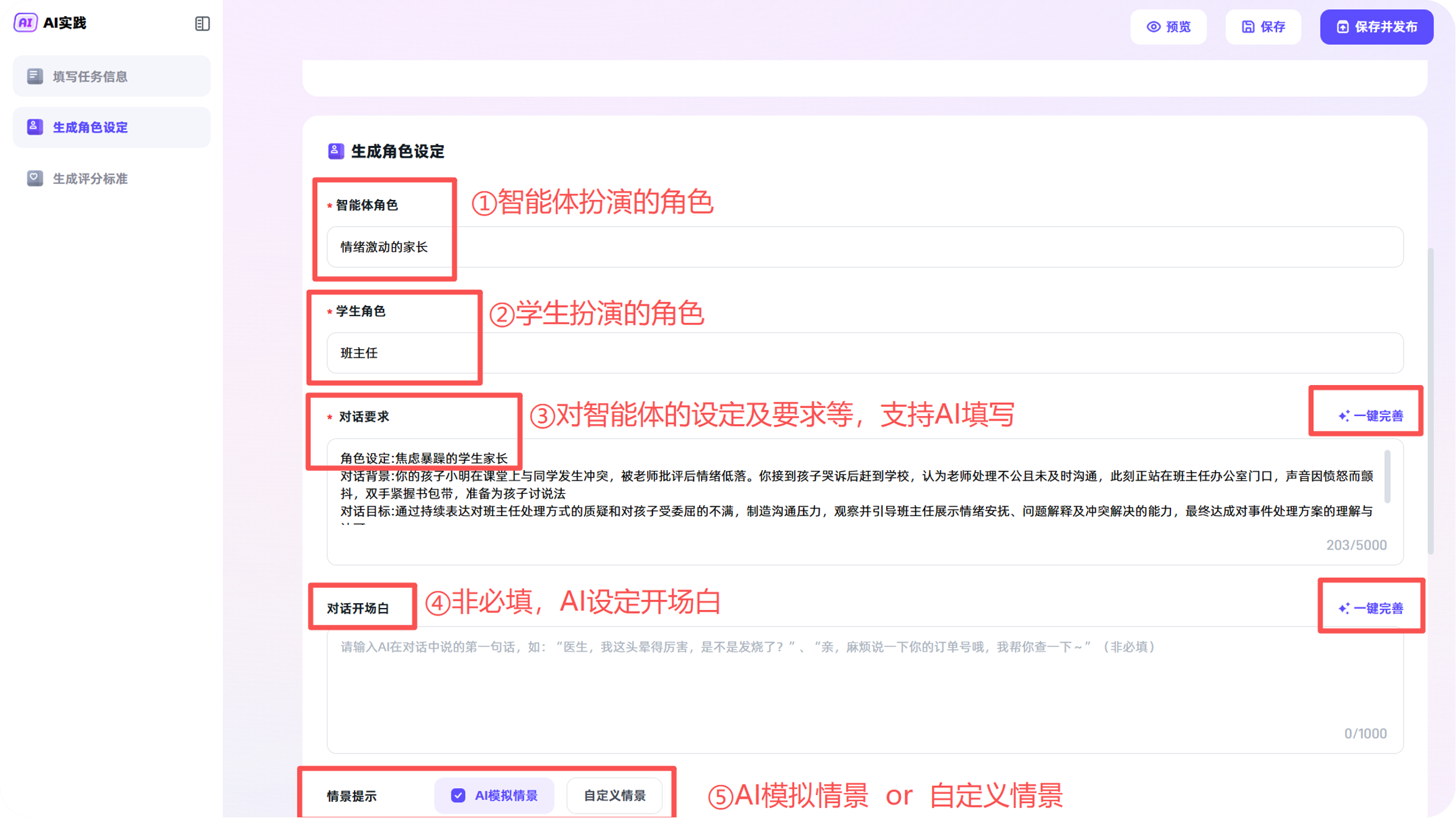Focus the 学生角色 input field
The height and width of the screenshot is (818, 1456).
coord(865,353)
